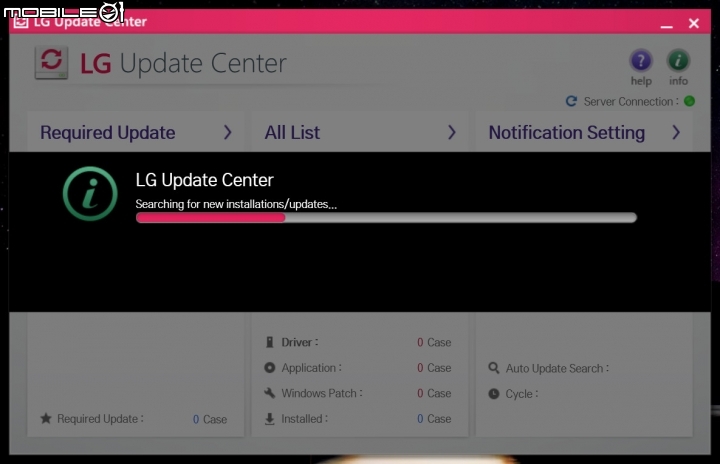720x464 pixels.
Task: Click the Windows Patch wrench icon
Action: point(270,393)
